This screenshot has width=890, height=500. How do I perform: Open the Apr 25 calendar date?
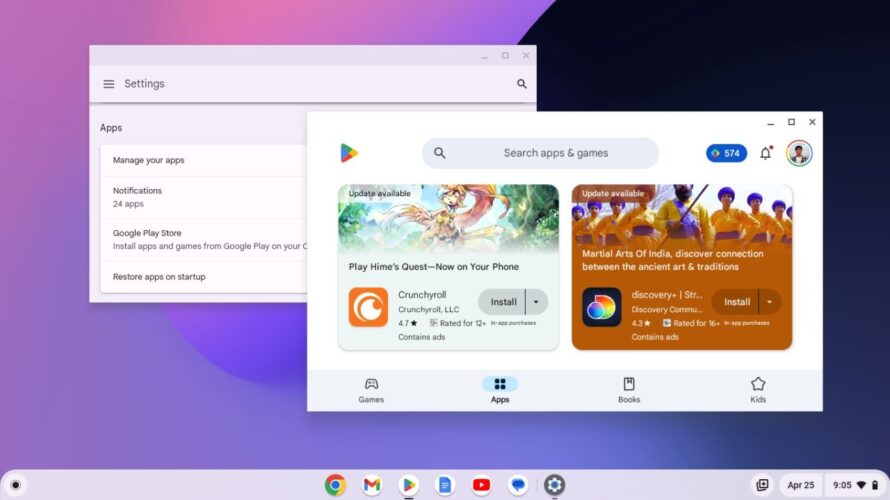point(800,485)
